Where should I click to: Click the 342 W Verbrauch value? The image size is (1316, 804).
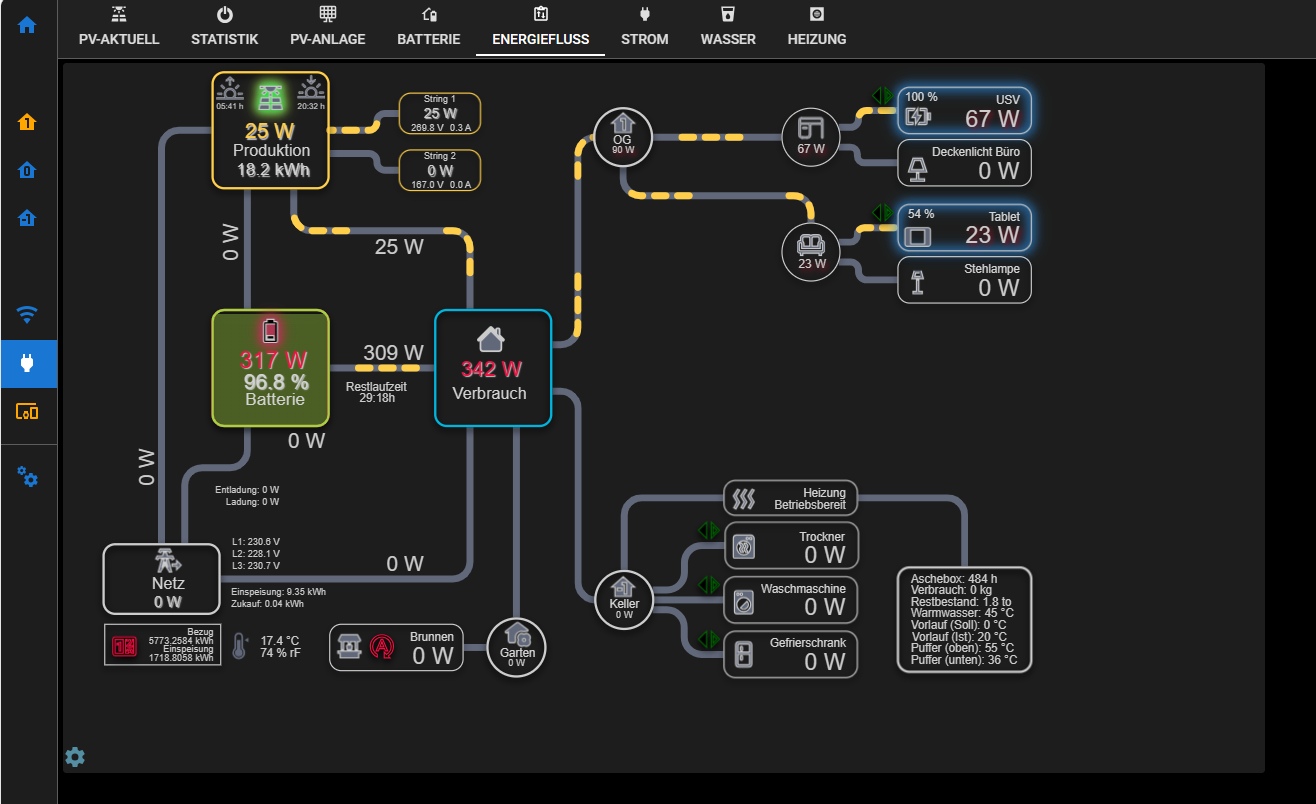click(x=492, y=369)
